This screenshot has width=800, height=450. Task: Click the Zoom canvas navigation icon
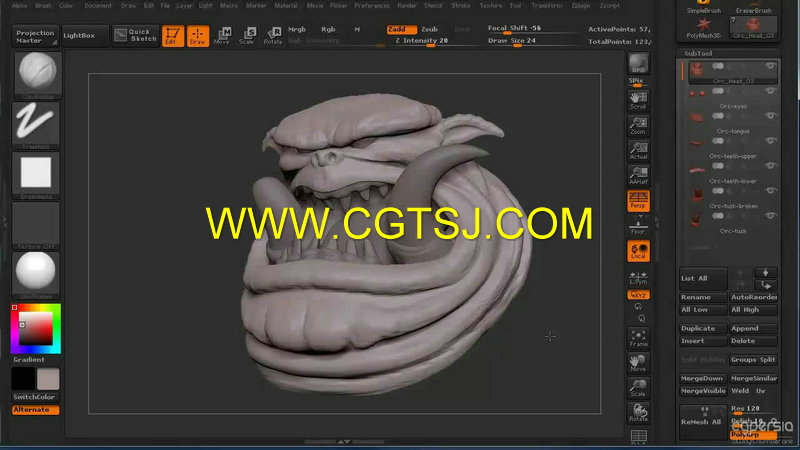tap(638, 126)
